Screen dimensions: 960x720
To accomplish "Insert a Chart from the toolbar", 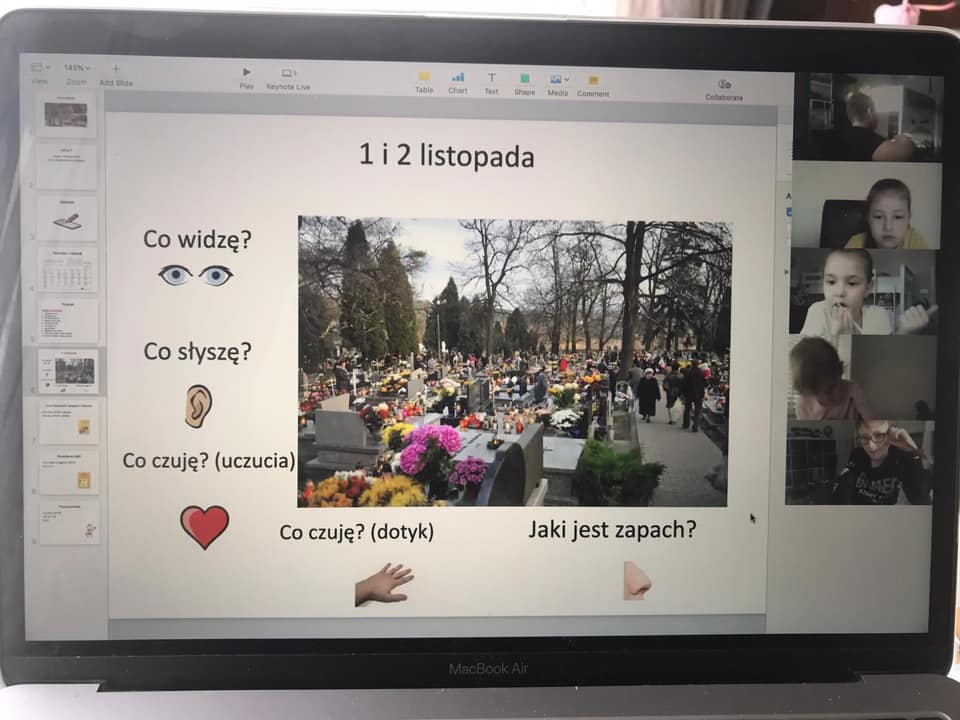I will (458, 78).
